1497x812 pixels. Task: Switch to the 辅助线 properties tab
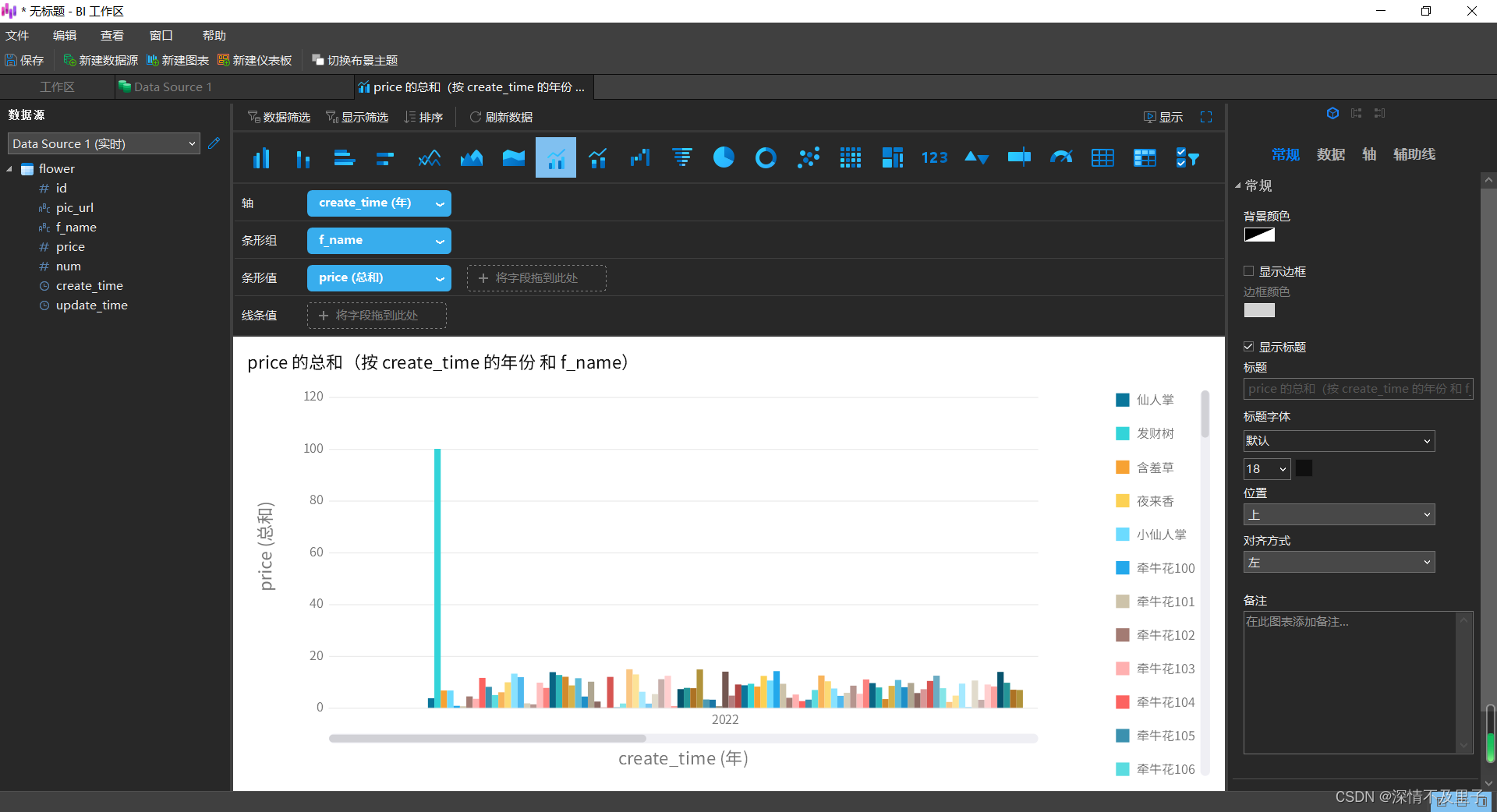pos(1414,154)
